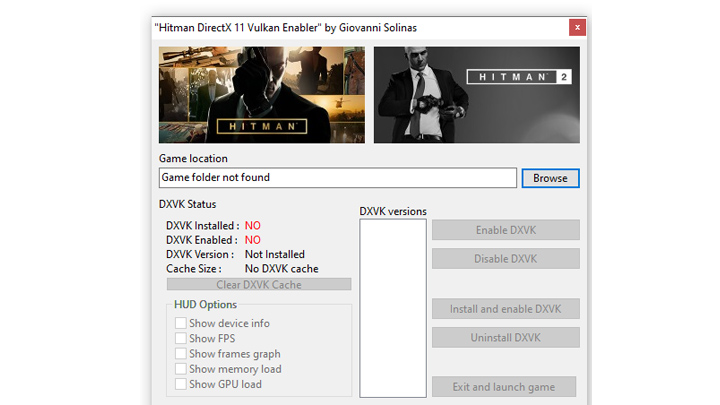The image size is (720, 405).
Task: Click the 'DXVK Status' heading
Action: pos(187,204)
